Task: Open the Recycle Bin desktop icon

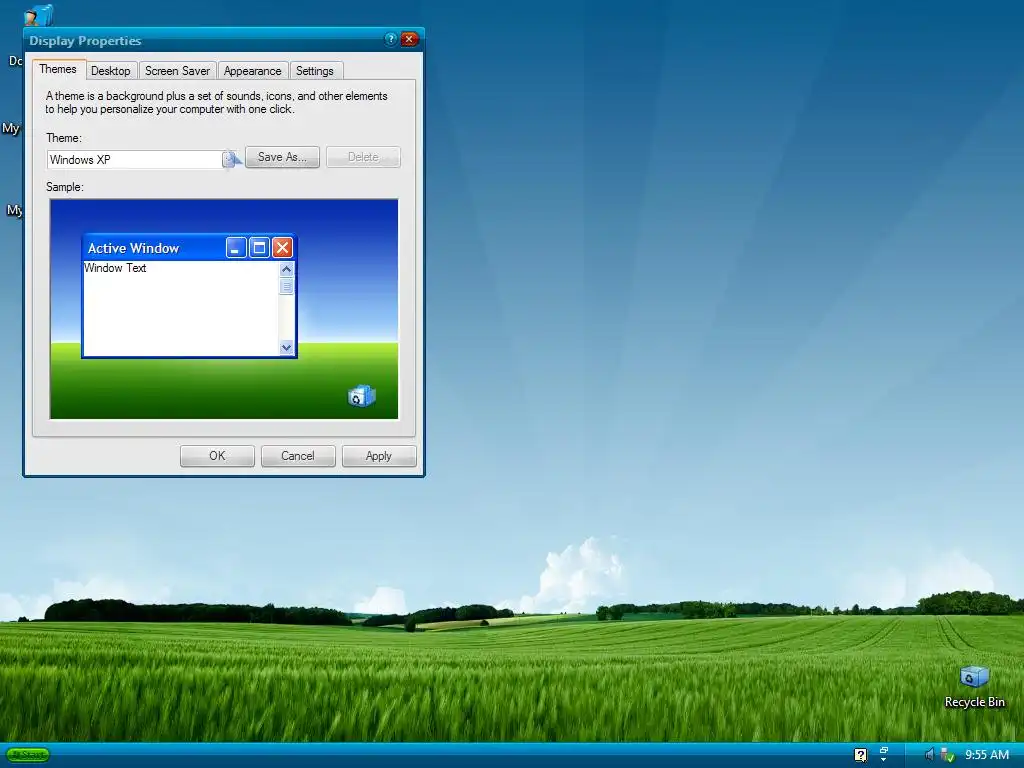Action: click(x=974, y=677)
